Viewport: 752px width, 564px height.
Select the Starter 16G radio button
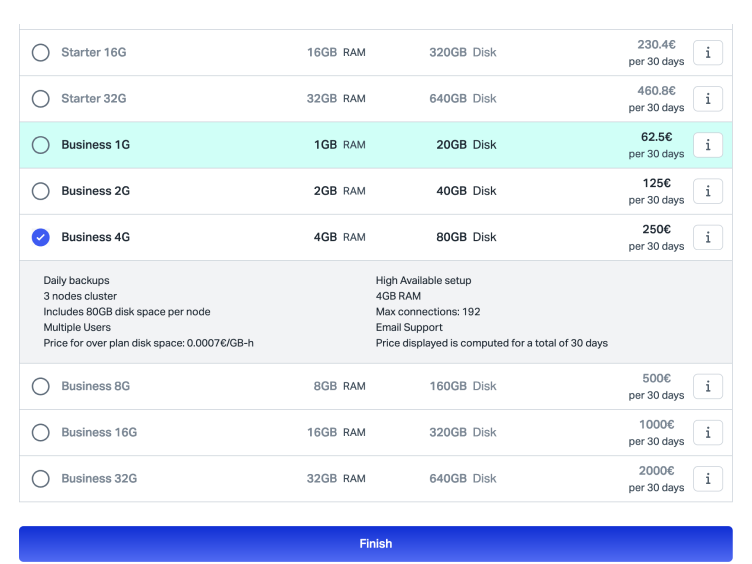coord(40,53)
